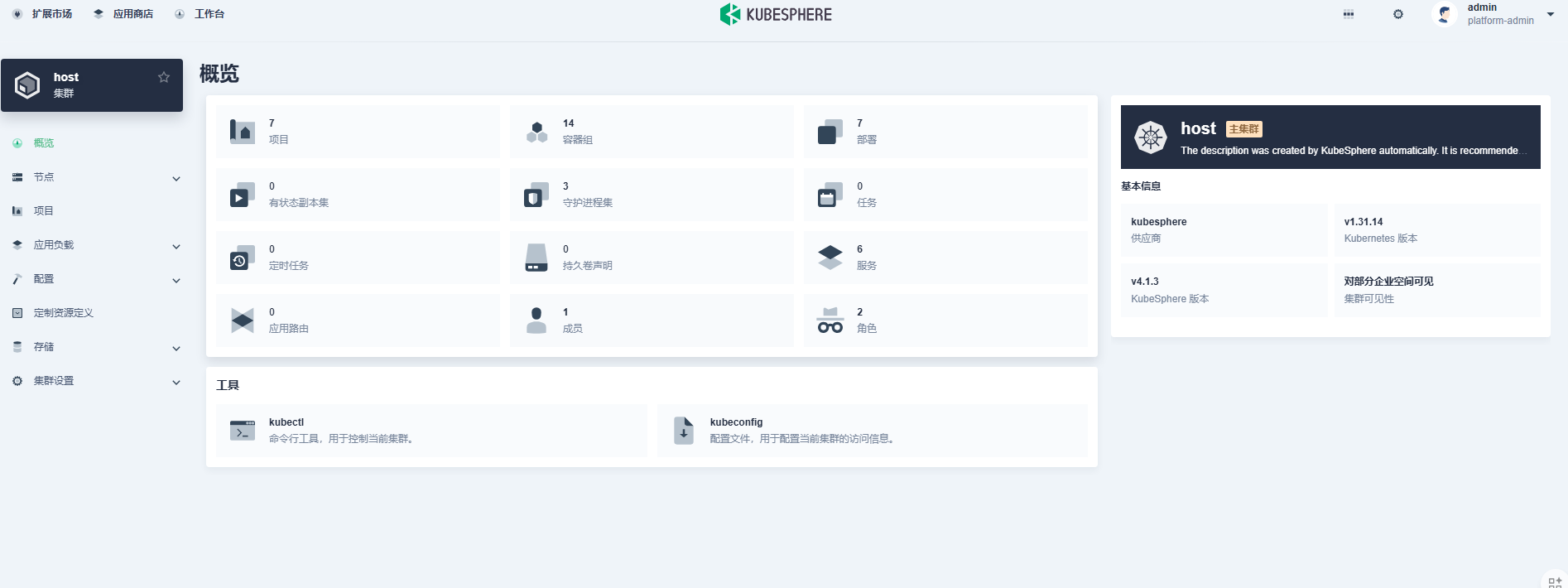
Task: Click the 有状态副本集 card icon
Action: pyautogui.click(x=243, y=195)
